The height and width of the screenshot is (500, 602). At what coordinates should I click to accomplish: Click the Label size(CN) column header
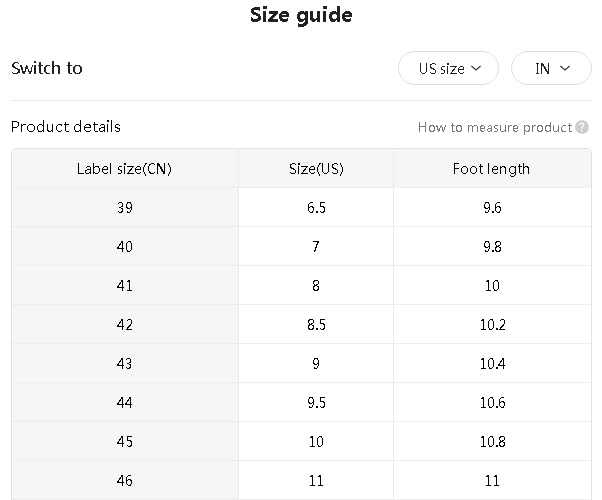(x=124, y=169)
